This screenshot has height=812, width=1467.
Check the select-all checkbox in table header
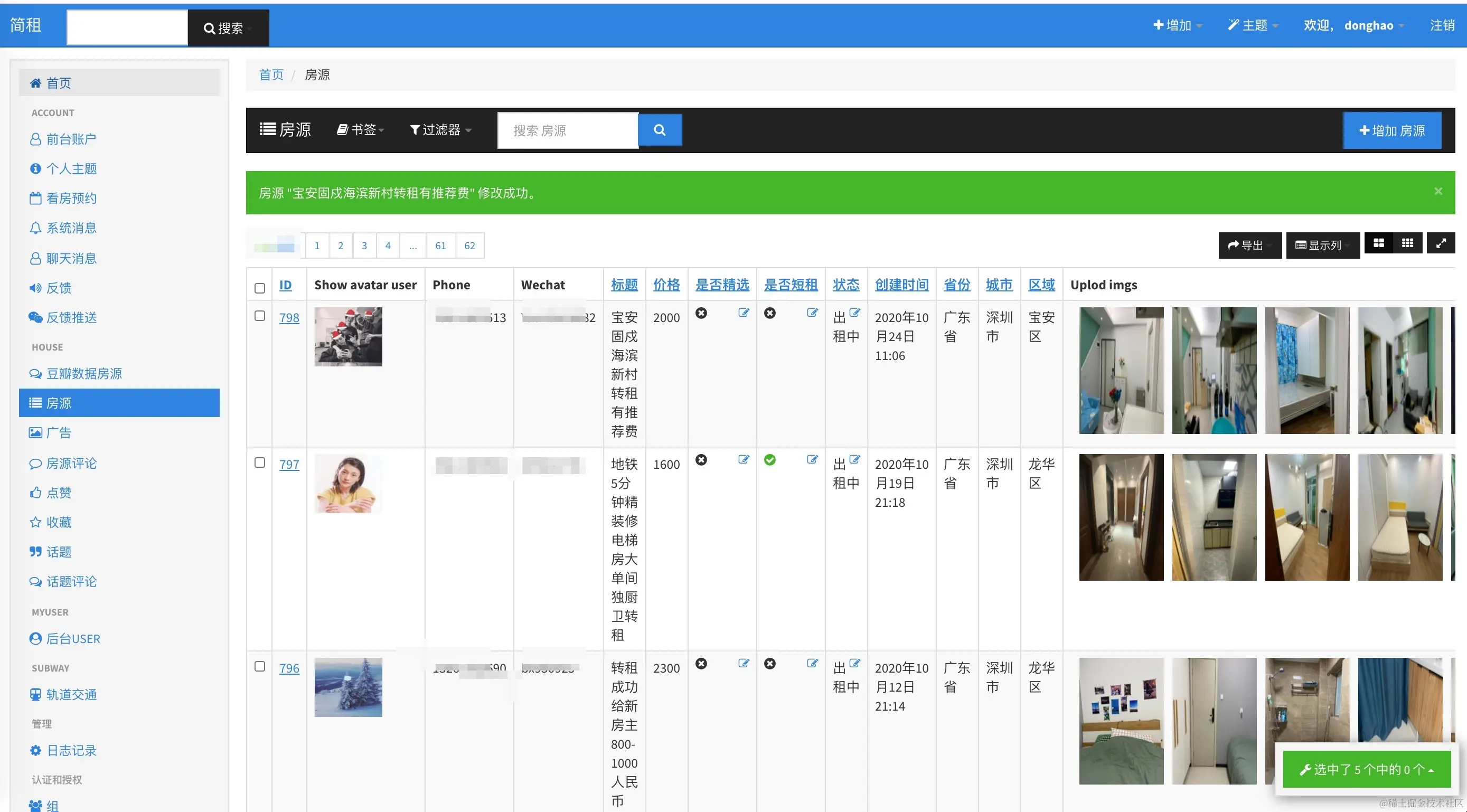point(260,288)
